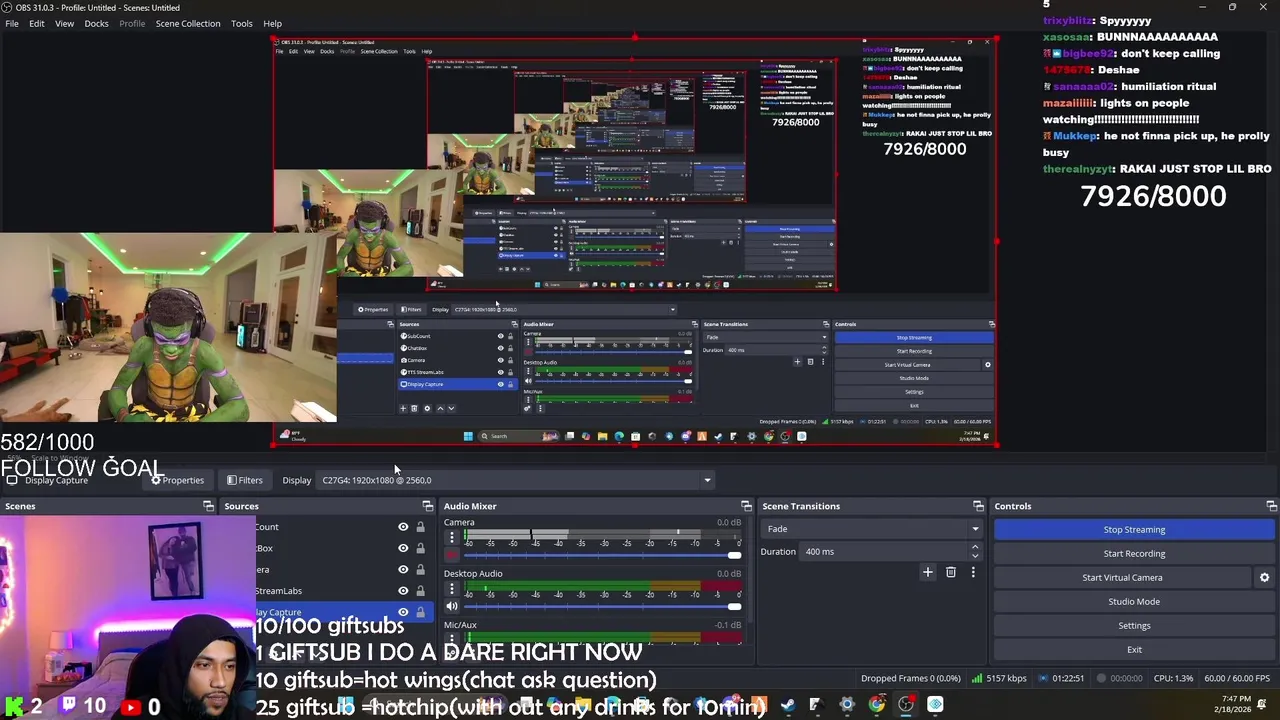Click the OBS preview canvas
The width and height of the screenshot is (1280, 720).
[635, 243]
